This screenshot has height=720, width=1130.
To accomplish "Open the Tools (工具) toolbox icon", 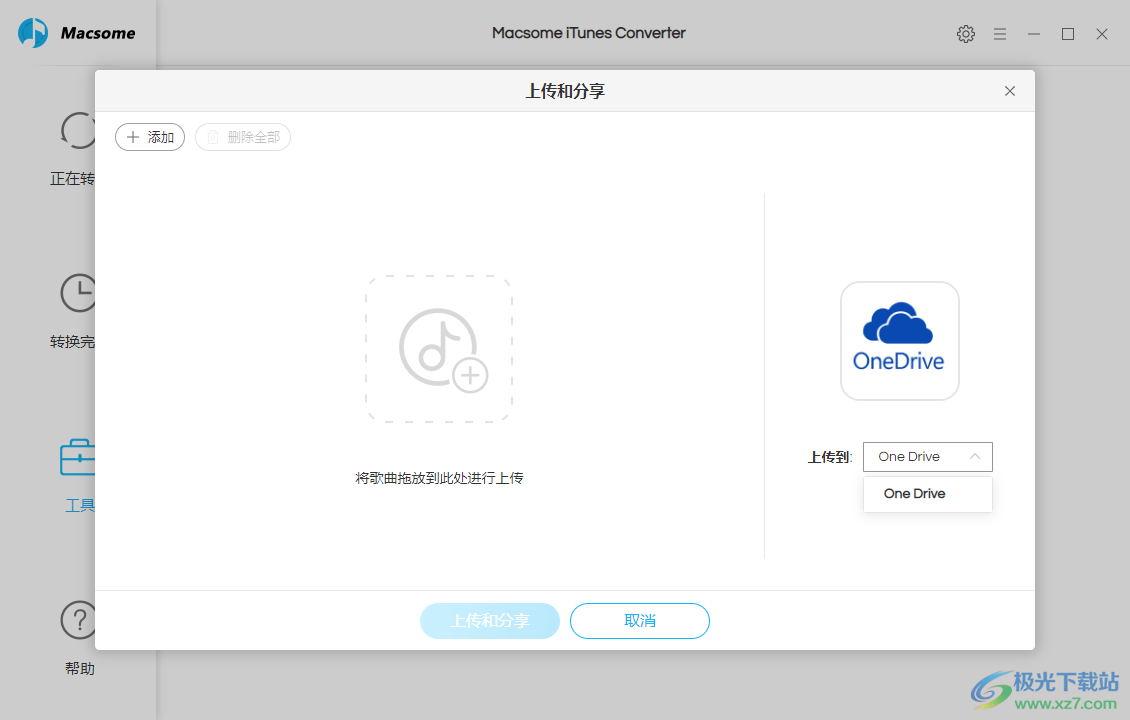I will 78,457.
